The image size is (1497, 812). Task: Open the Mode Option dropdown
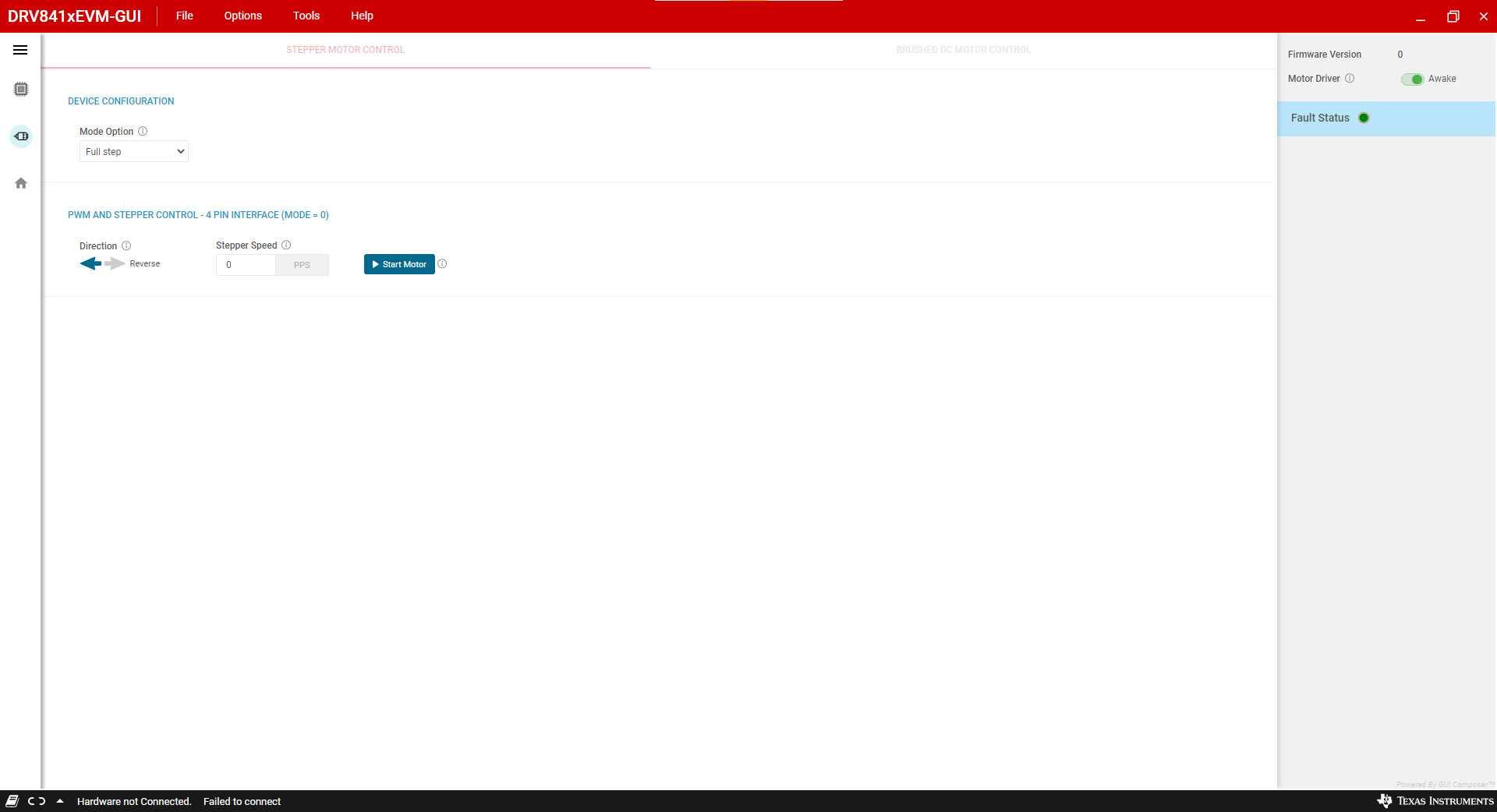134,152
